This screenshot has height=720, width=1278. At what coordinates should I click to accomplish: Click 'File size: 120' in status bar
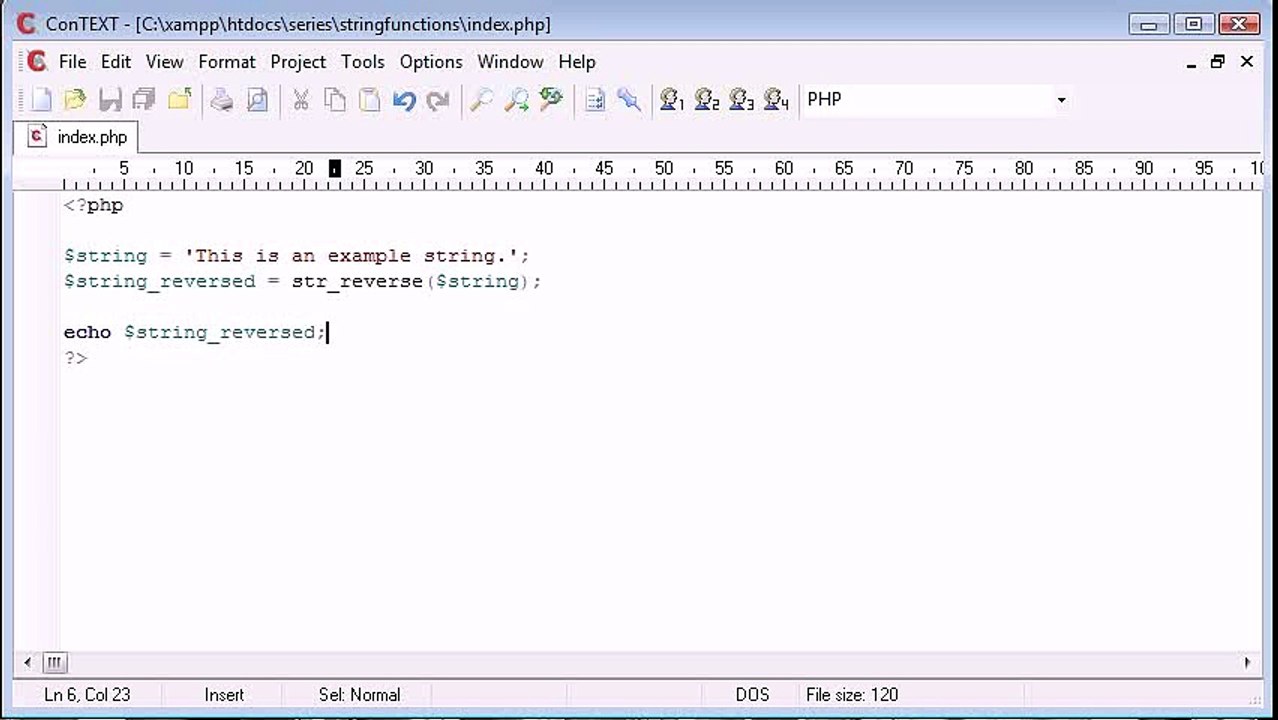(852, 694)
